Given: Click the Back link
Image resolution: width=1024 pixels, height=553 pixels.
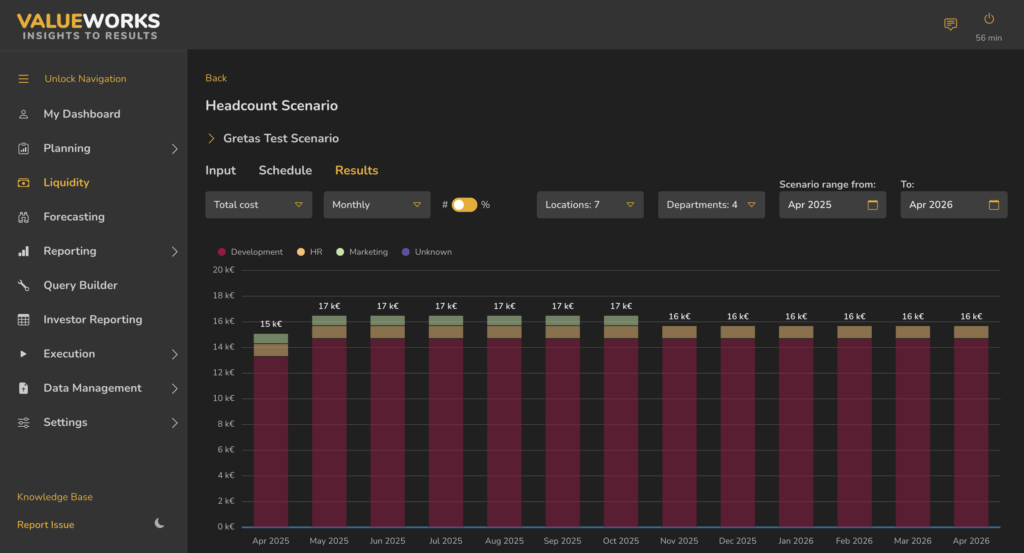Looking at the screenshot, I should [x=216, y=78].
